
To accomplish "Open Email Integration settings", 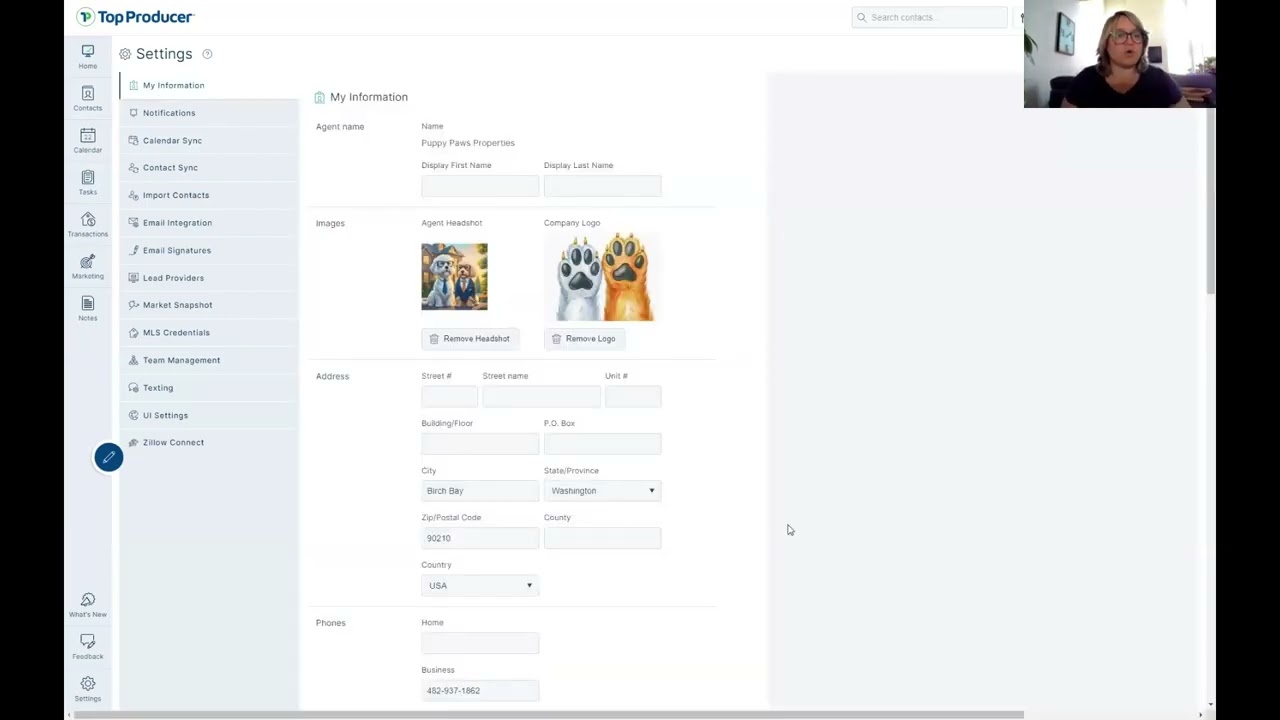I will coord(209,222).
